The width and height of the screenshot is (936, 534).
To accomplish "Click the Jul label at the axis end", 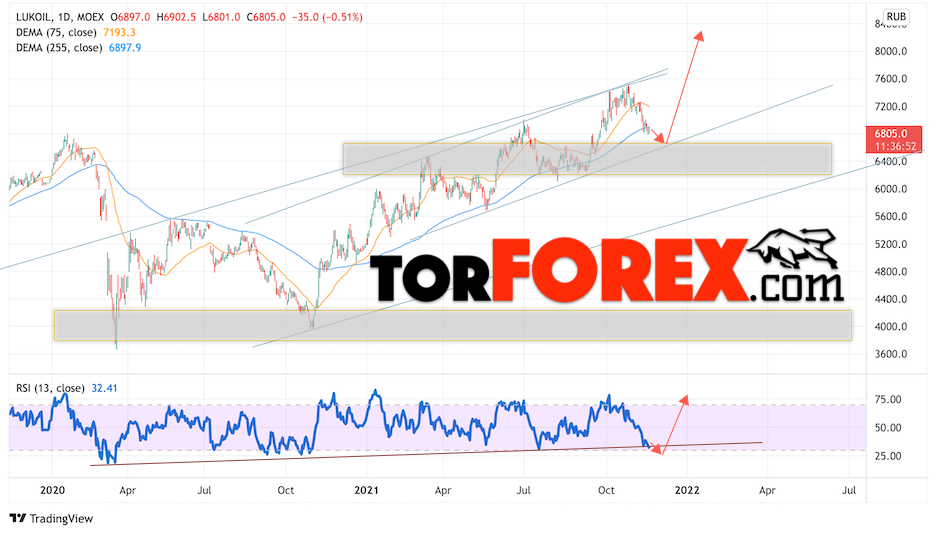I will [849, 490].
